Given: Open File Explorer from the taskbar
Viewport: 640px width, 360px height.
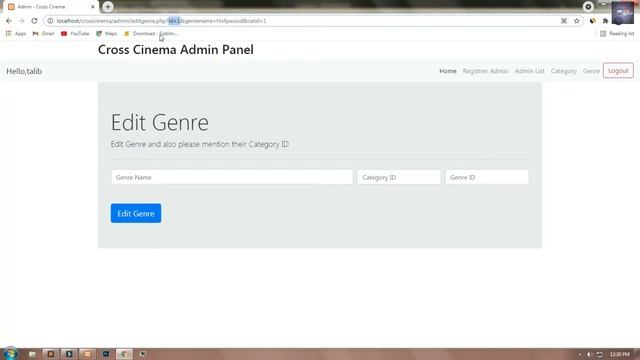Looking at the screenshot, I should pyautogui.click(x=32, y=354).
